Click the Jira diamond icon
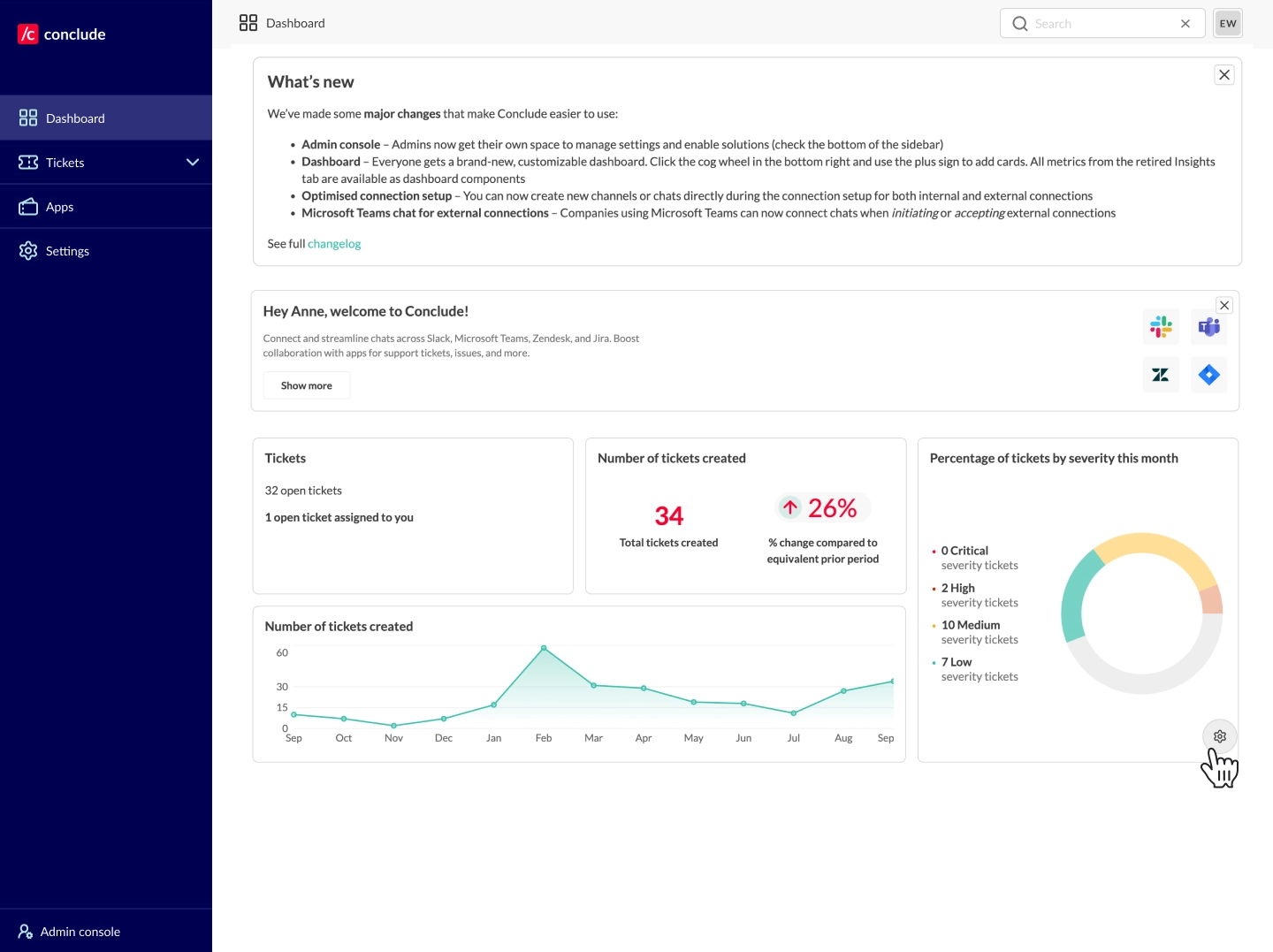The image size is (1273, 952). 1208,375
